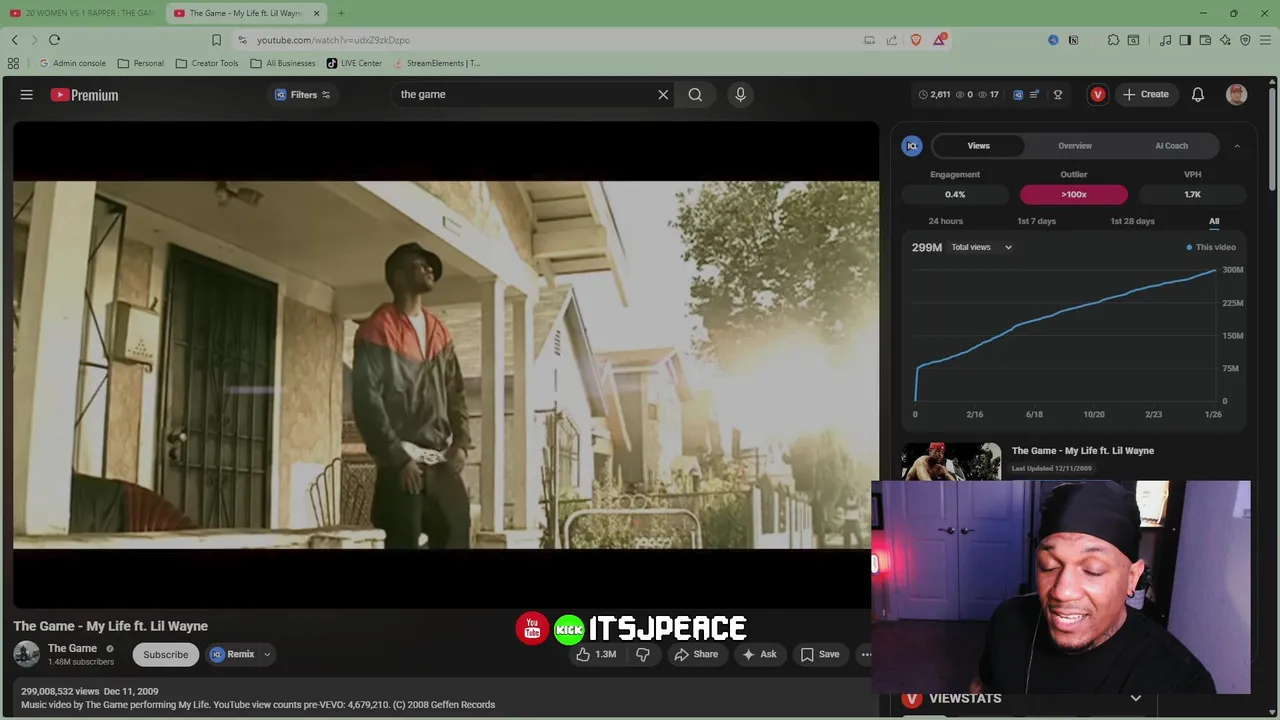This screenshot has height=720, width=1280.
Task: Select the 1st 28 days range
Action: pyautogui.click(x=1132, y=221)
